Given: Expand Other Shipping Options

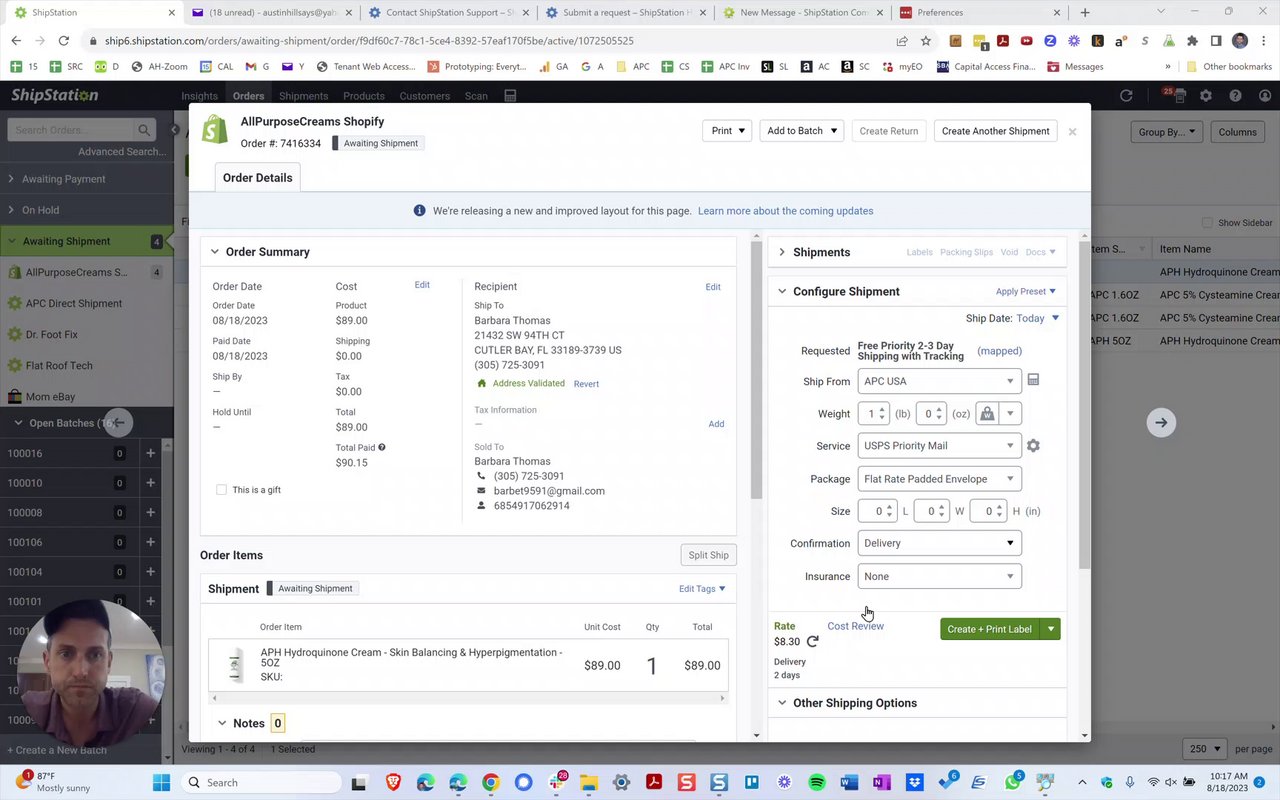Looking at the screenshot, I should [782, 703].
